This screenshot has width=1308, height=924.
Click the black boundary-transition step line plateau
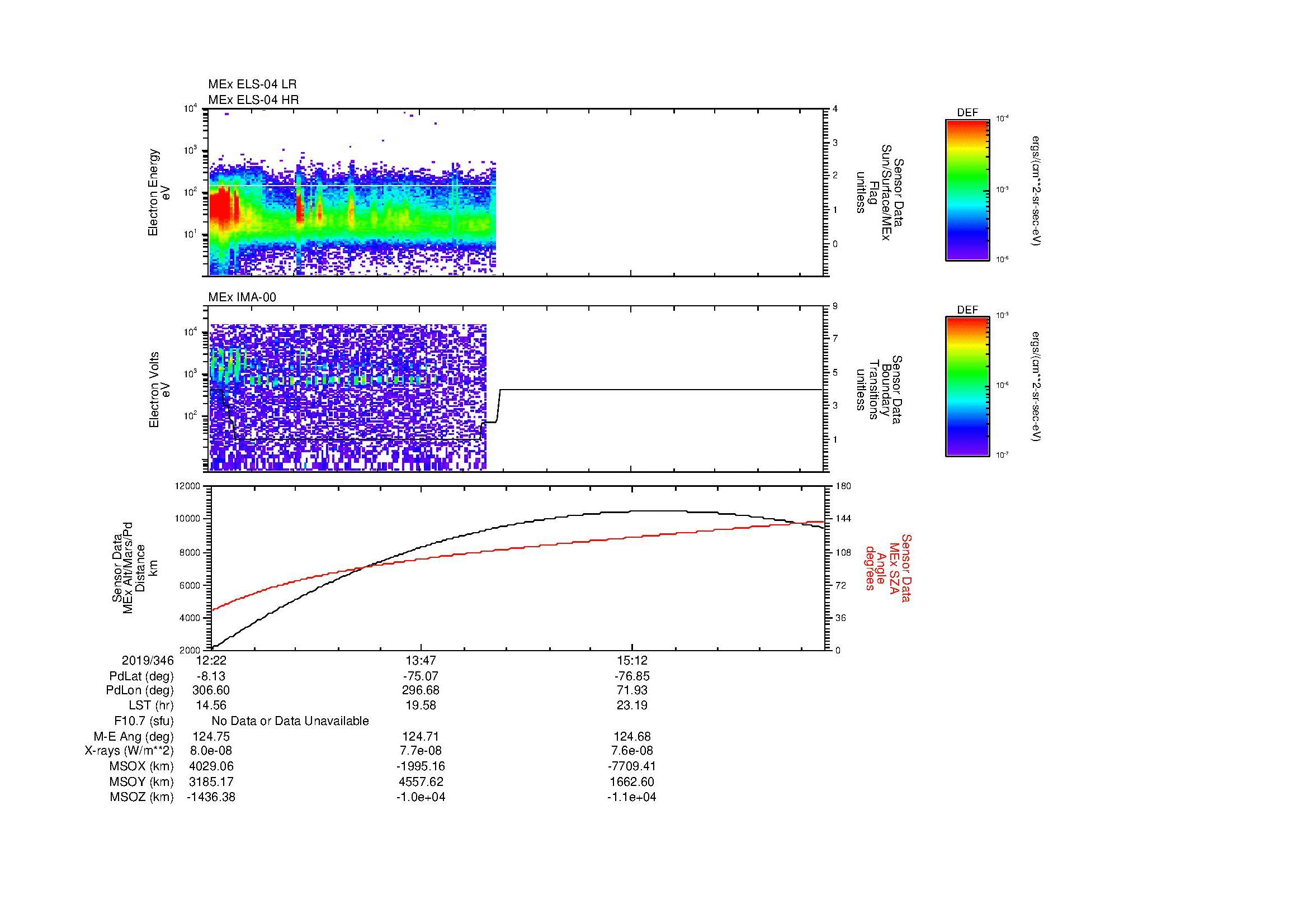point(661,390)
